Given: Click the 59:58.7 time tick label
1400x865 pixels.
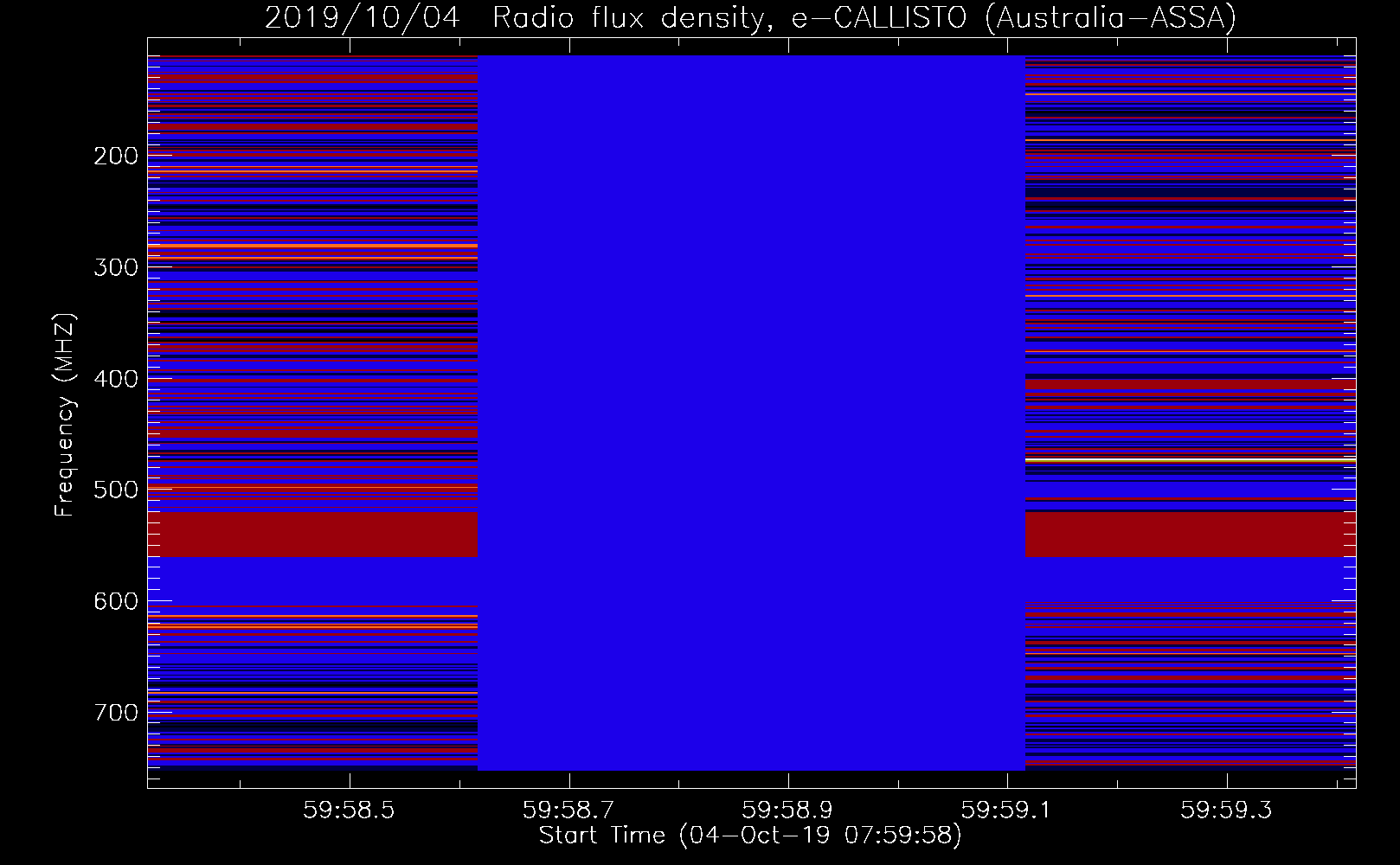Looking at the screenshot, I should click(568, 811).
